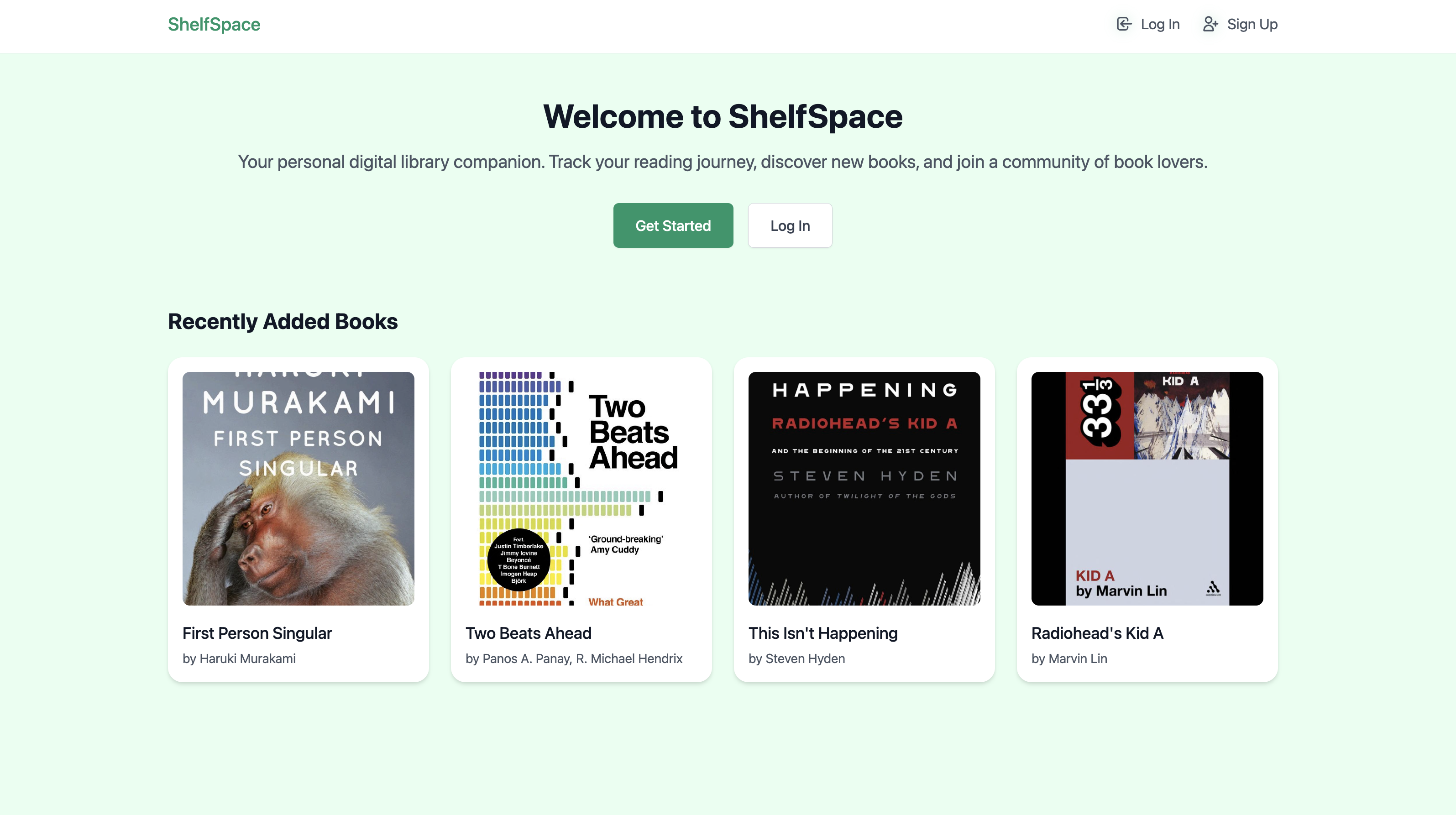Click the Radiohead's Kid A title

pos(1096,633)
